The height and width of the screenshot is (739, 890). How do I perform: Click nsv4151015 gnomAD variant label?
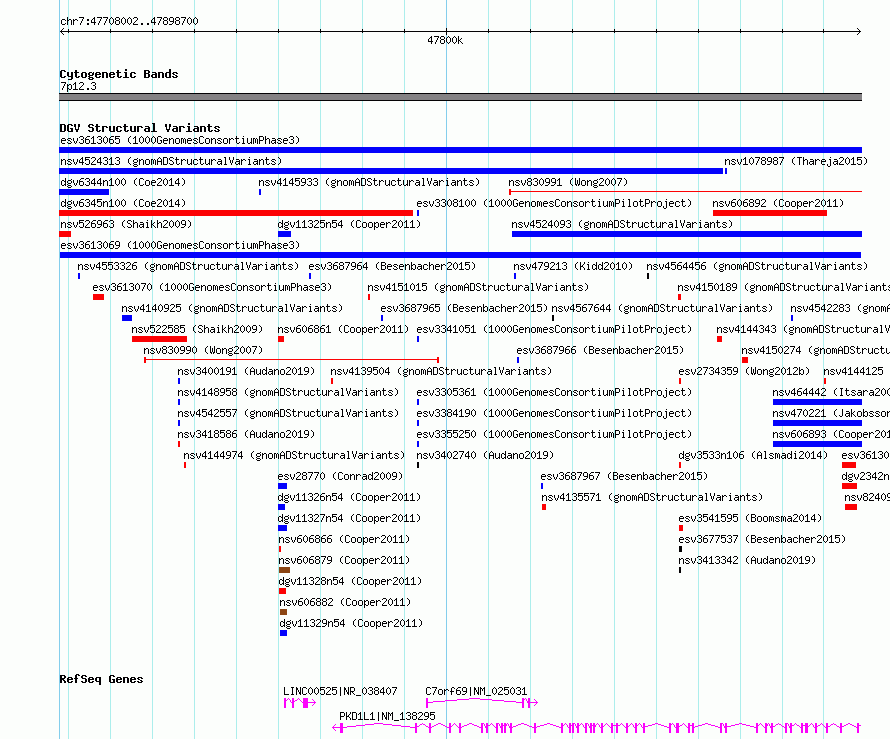tap(478, 287)
